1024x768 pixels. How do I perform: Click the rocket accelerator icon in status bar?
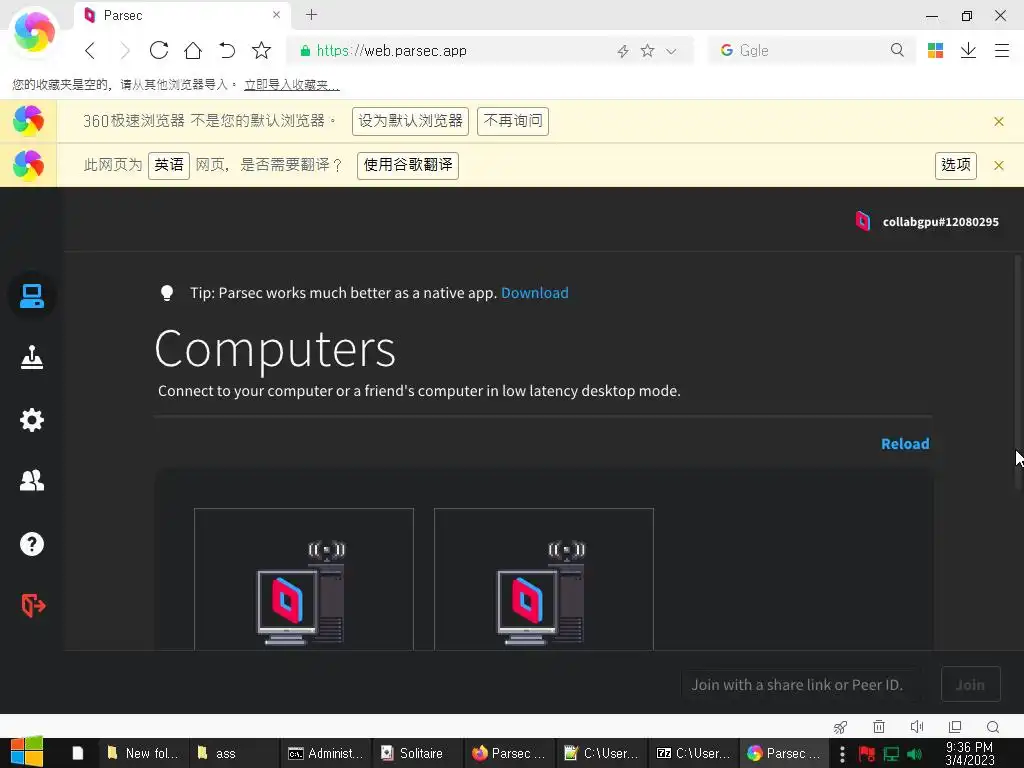click(x=840, y=727)
